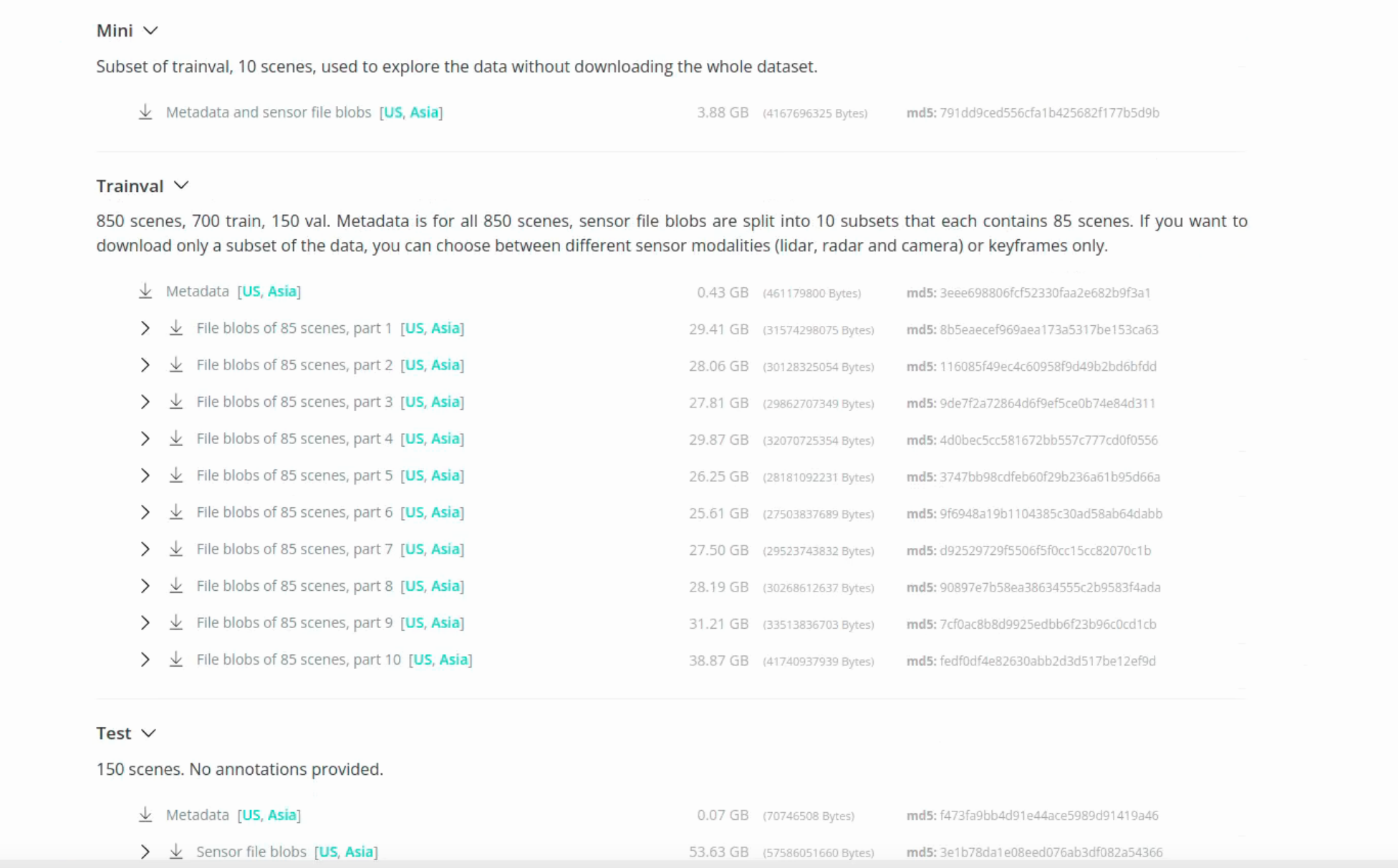Expand Test Sensor file blobs row

pos(145,852)
